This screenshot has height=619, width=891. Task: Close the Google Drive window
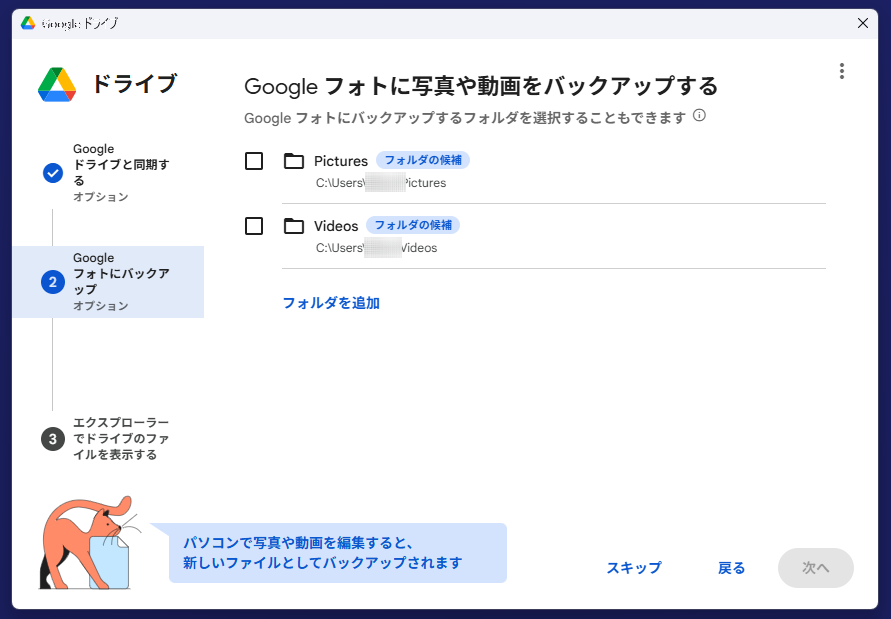863,23
